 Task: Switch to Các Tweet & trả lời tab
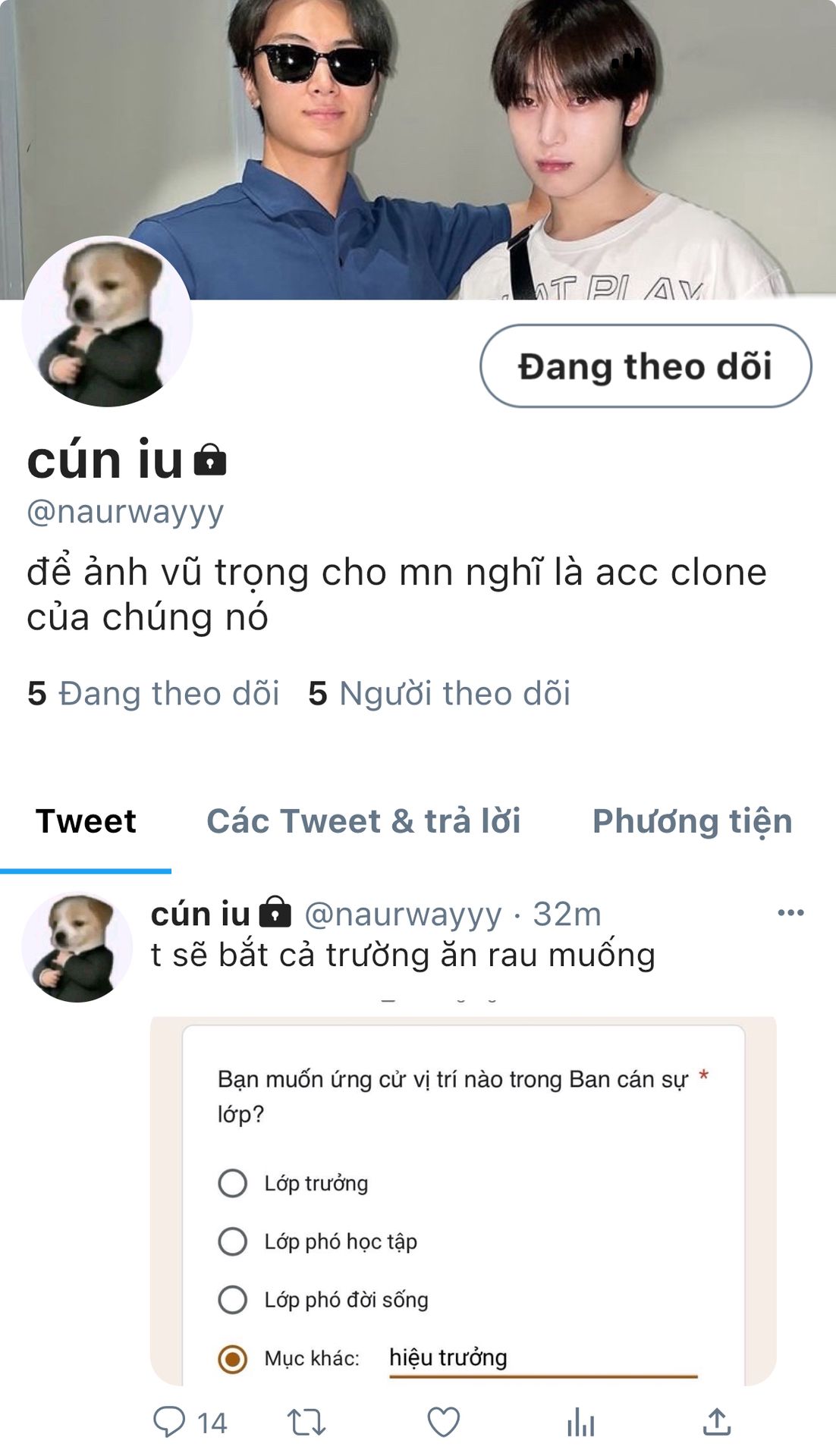point(363,821)
